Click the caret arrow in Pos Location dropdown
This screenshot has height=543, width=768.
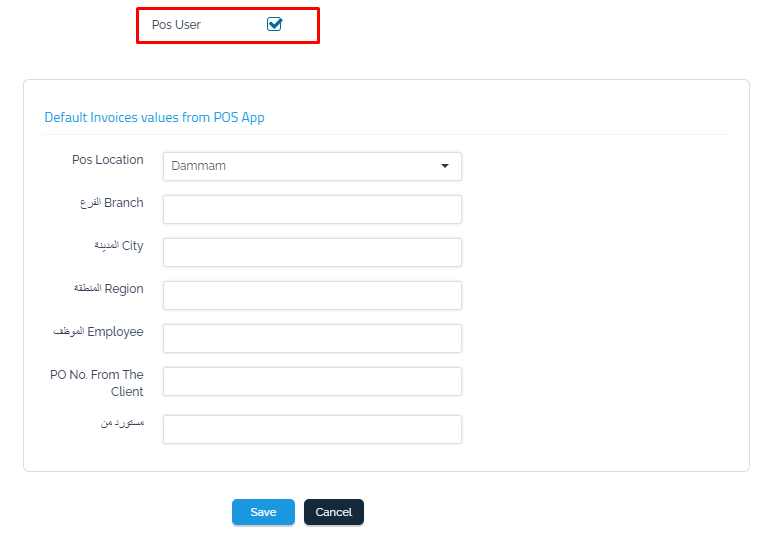coord(445,166)
